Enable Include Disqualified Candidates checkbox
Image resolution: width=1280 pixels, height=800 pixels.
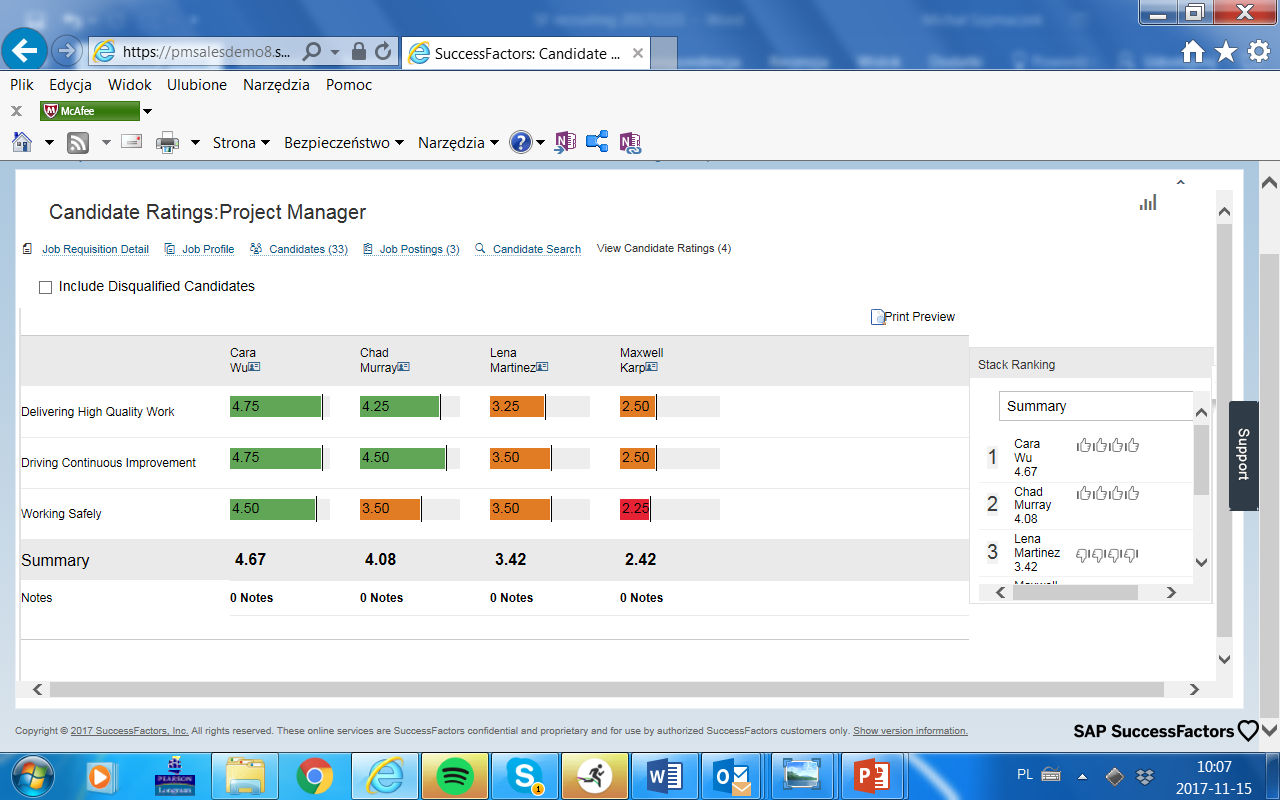[x=45, y=288]
